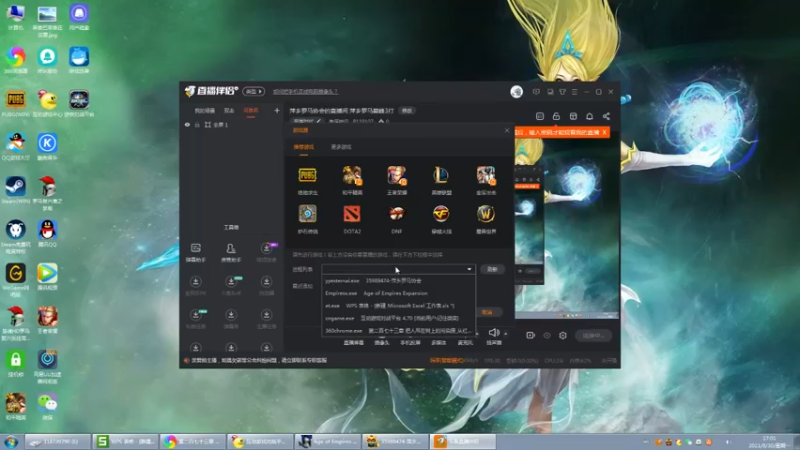The width and height of the screenshot is (800, 450).
Task: Open the Age of Empires taskbar item
Action: click(329, 441)
